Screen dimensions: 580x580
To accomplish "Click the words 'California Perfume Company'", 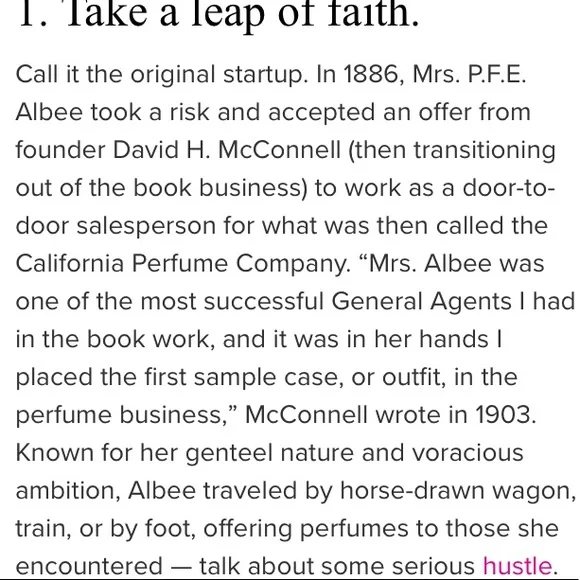I will tap(182, 264).
